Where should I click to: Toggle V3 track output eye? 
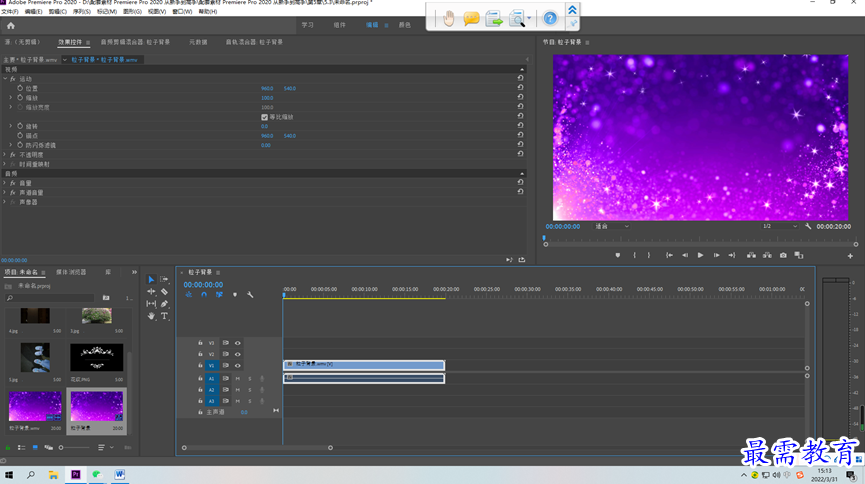(238, 343)
